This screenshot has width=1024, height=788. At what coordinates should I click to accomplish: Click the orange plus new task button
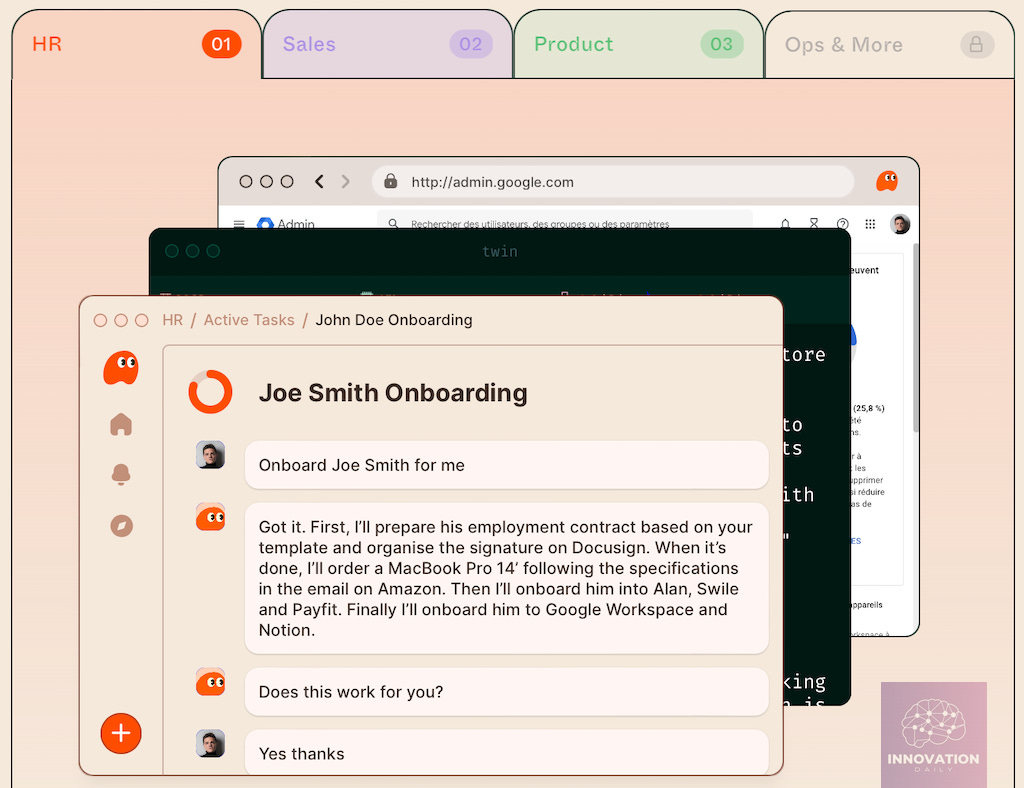pyautogui.click(x=121, y=733)
